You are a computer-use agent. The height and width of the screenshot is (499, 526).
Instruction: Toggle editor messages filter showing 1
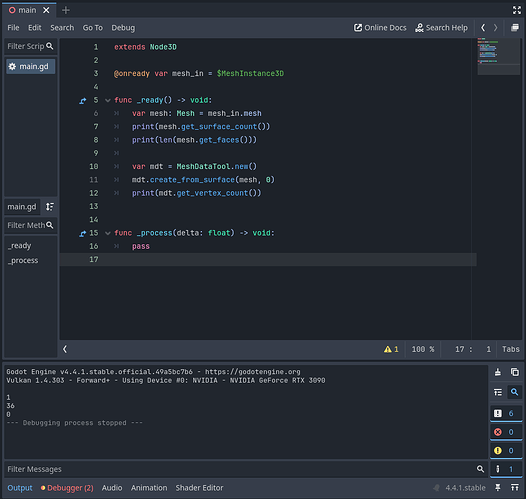pos(506,469)
